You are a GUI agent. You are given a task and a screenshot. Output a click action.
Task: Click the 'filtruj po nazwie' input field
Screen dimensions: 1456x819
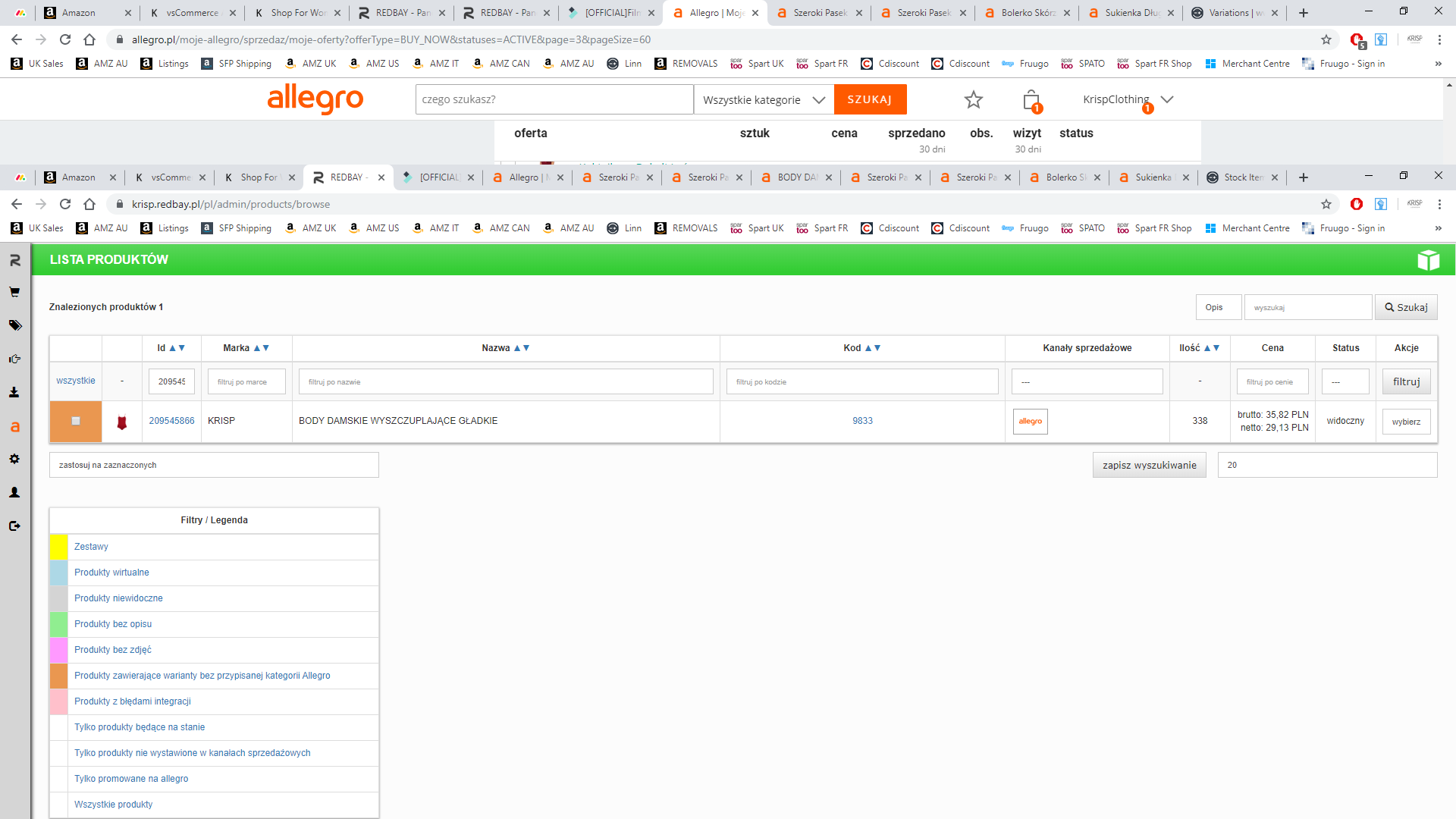506,381
